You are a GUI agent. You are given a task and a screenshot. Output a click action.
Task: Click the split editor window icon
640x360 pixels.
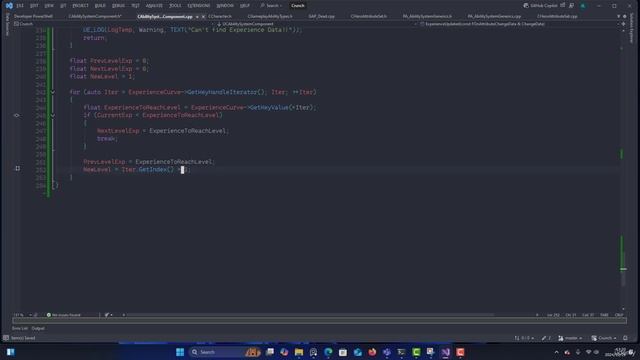pyautogui.click(x=623, y=24)
